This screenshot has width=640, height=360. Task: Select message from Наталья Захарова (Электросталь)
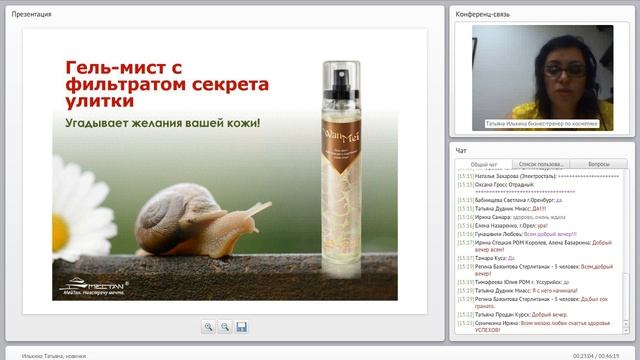click(538, 176)
